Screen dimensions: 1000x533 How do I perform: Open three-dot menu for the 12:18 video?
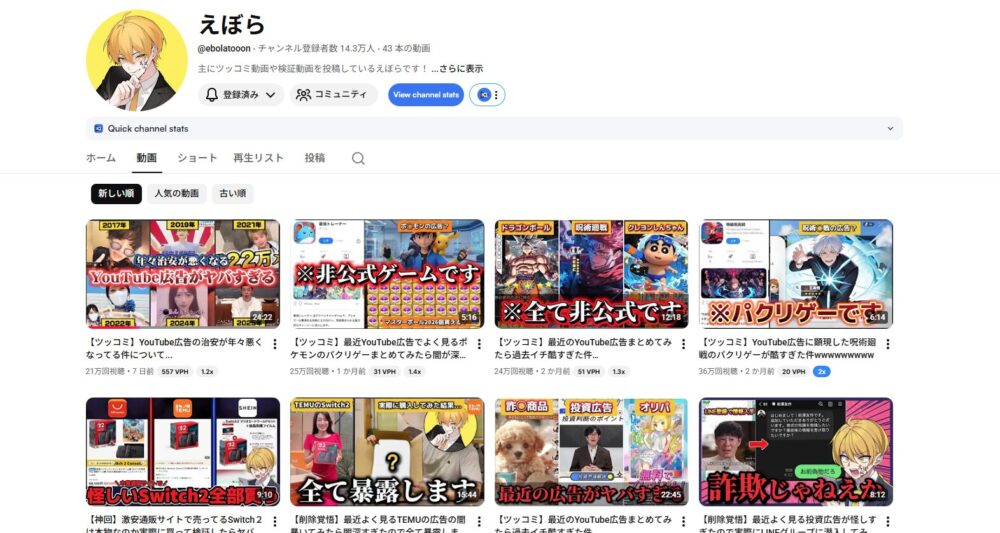coord(683,344)
